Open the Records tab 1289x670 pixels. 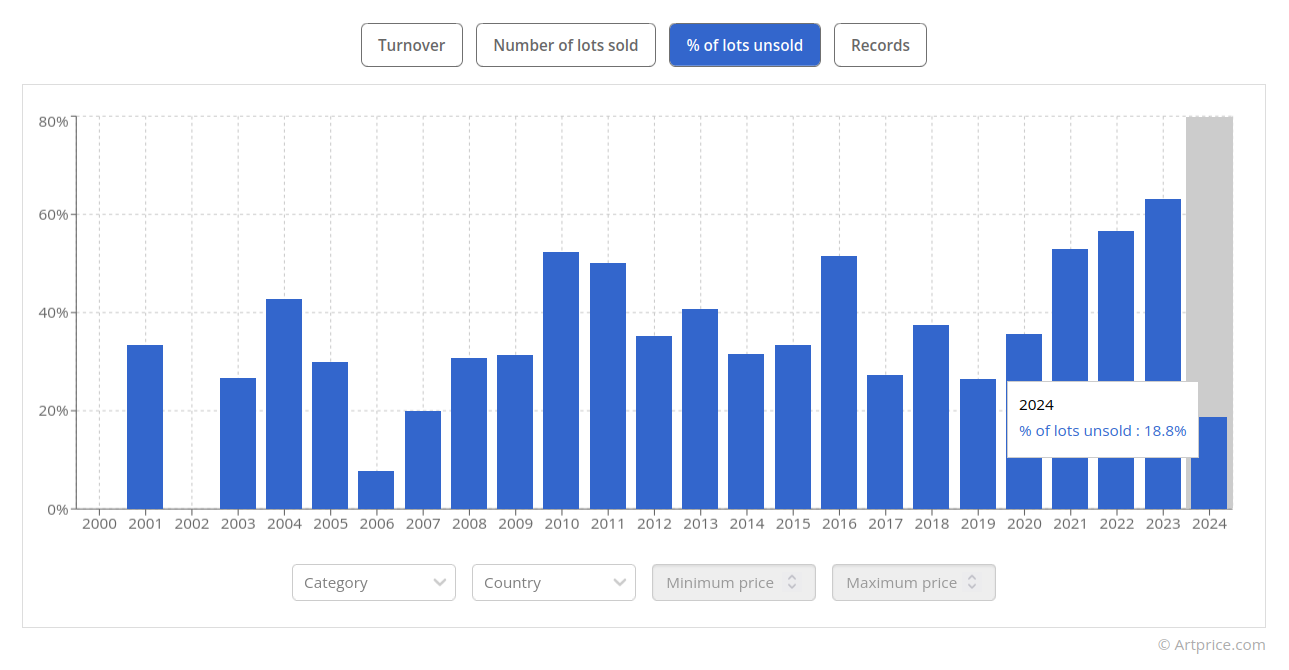(x=880, y=45)
